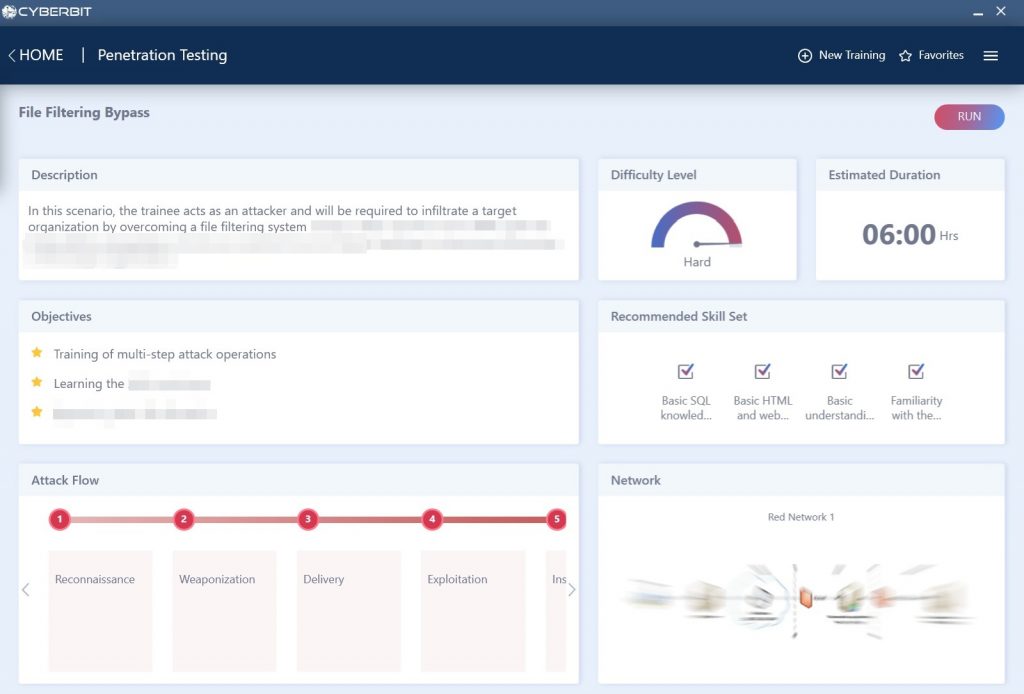Click the back chevron beside HOME
This screenshot has height=694, width=1024.
(11, 56)
